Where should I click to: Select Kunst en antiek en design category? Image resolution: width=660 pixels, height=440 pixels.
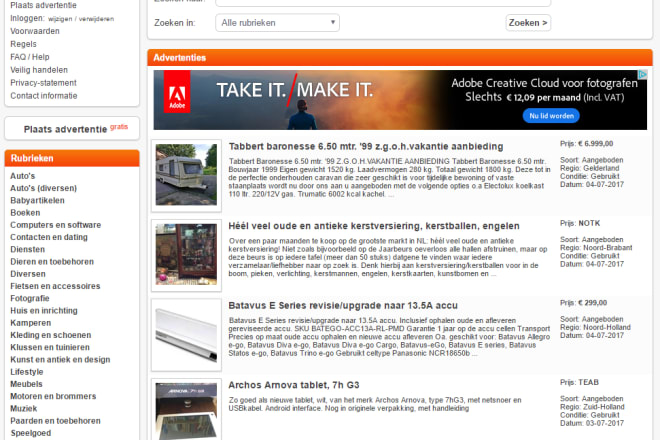pos(60,360)
